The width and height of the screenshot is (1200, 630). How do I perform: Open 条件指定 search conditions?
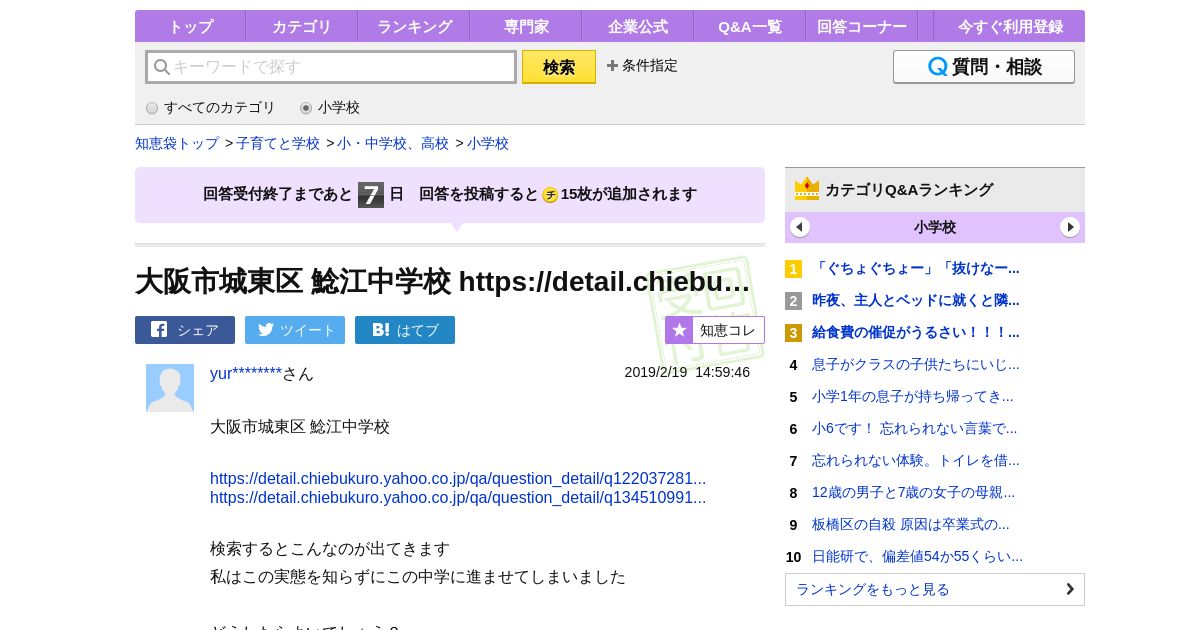[x=642, y=65]
